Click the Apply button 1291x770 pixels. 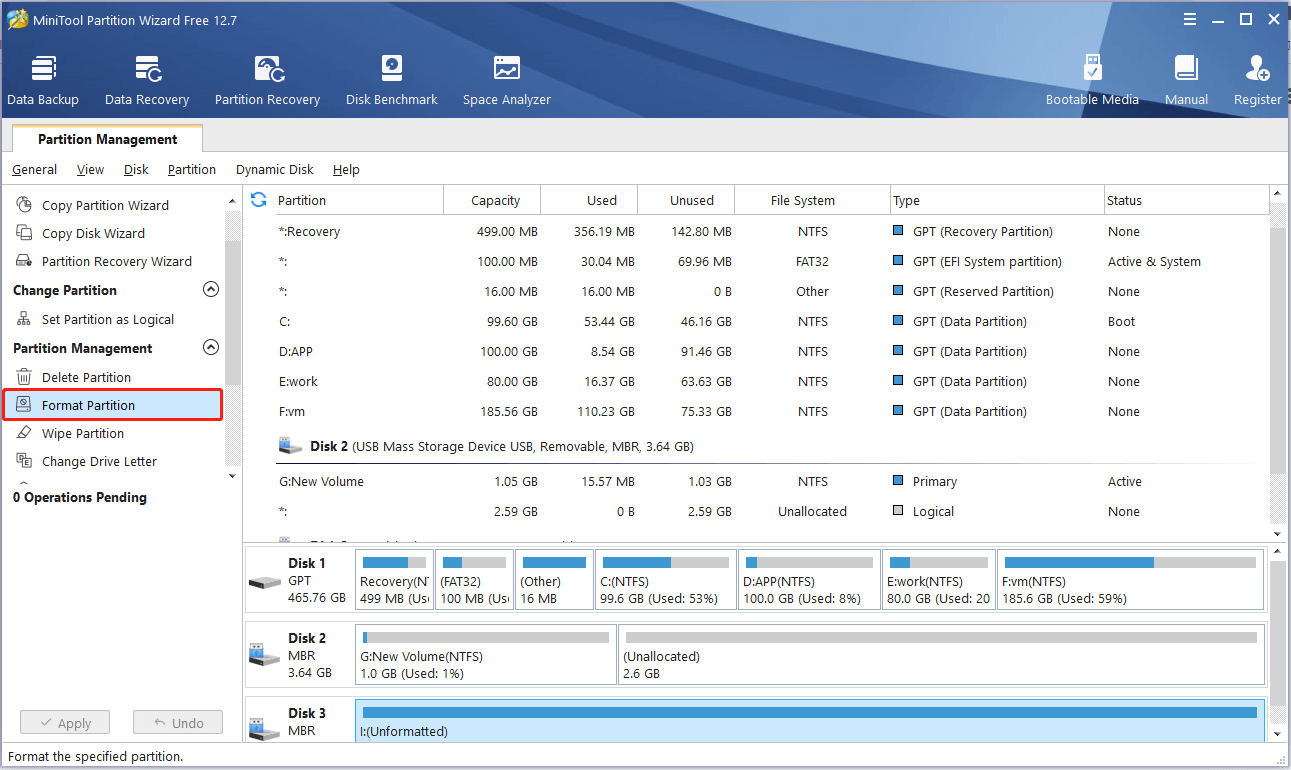click(x=64, y=722)
